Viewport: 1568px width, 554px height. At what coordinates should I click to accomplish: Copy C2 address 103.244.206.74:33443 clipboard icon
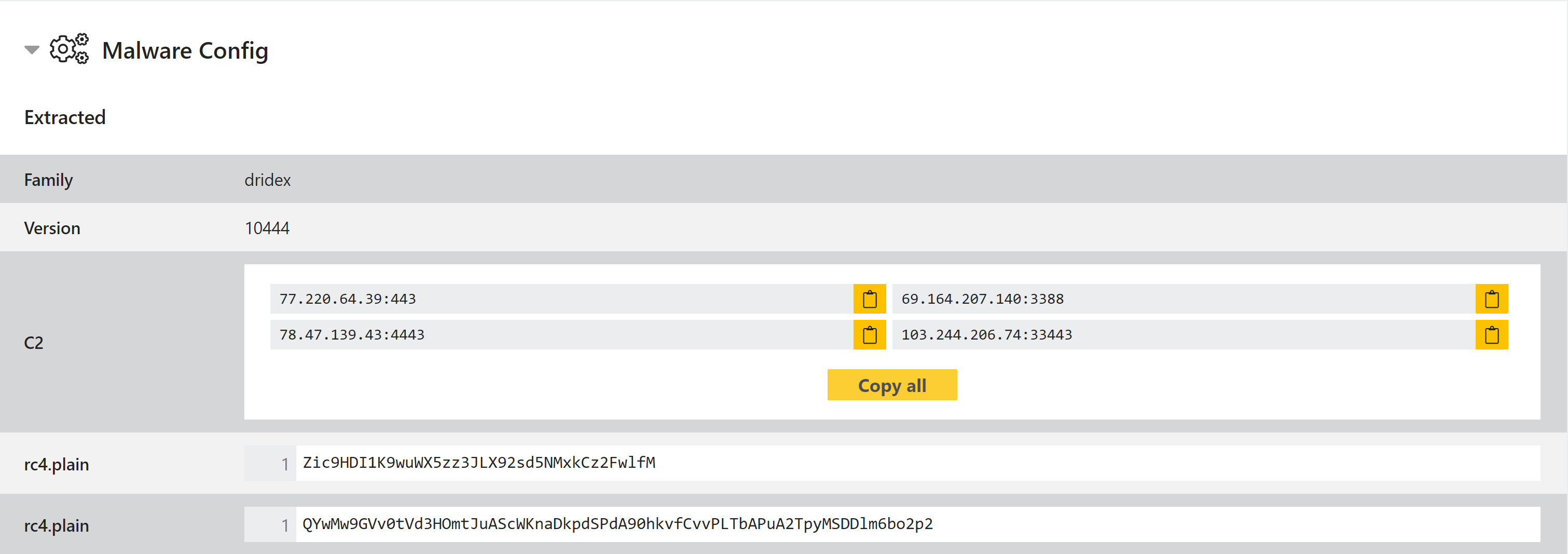[x=1491, y=335]
